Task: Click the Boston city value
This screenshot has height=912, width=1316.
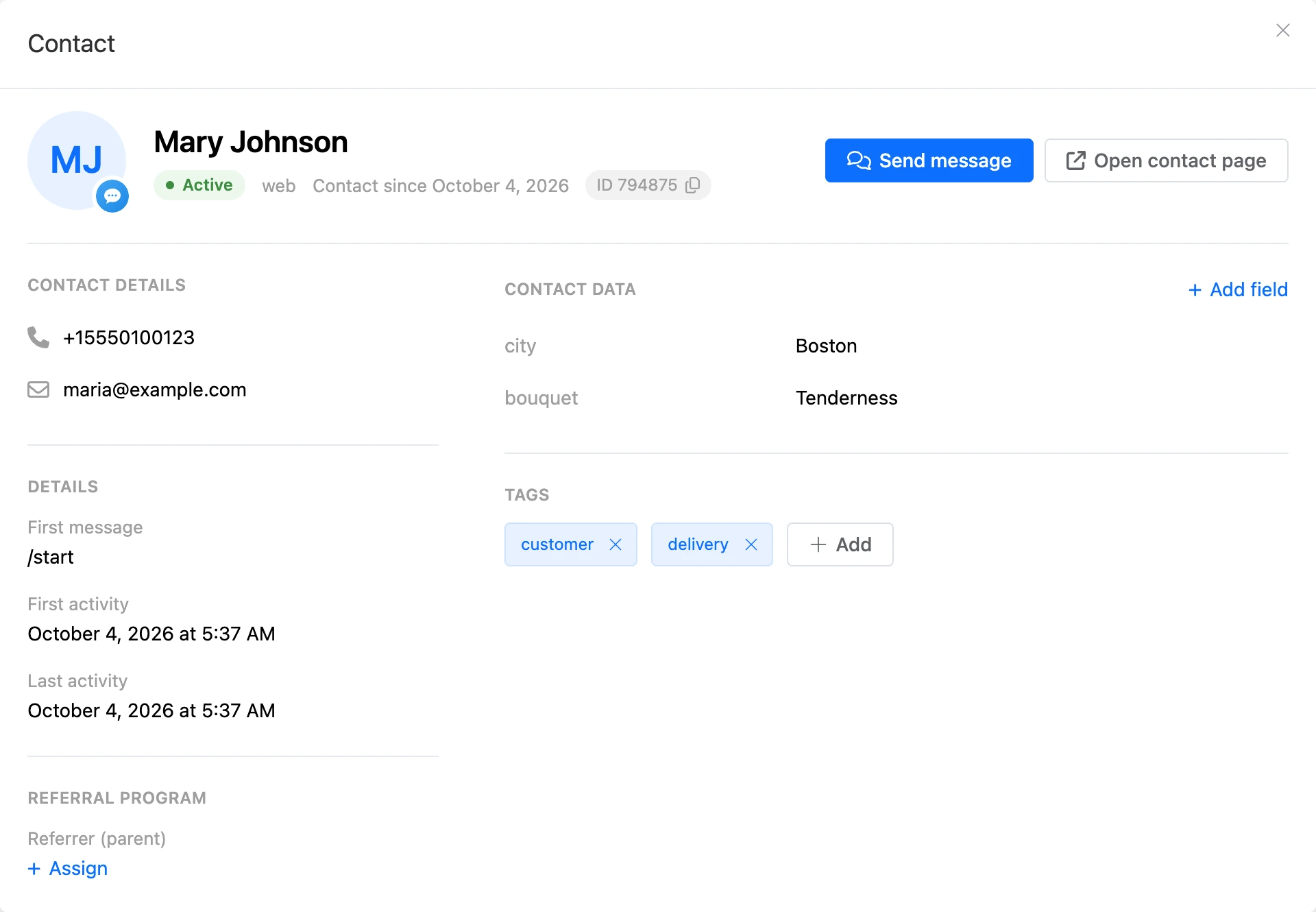Action: click(x=826, y=346)
